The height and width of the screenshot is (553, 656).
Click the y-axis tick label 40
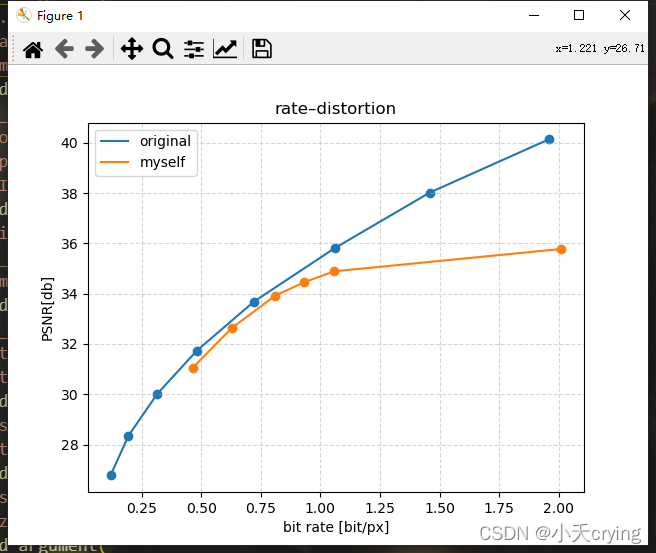(x=69, y=143)
